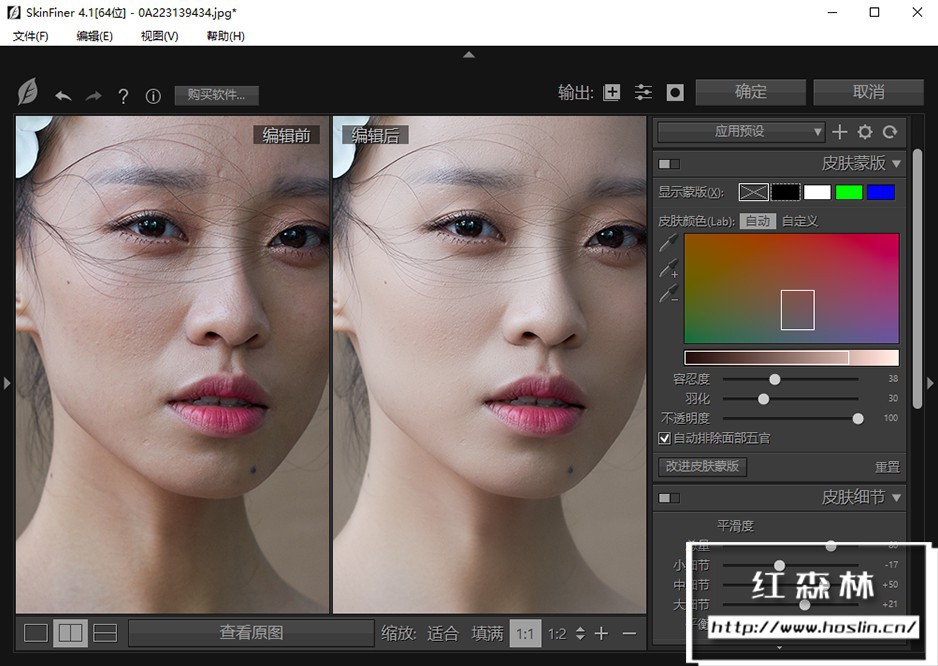Click the help question mark icon

[x=123, y=96]
